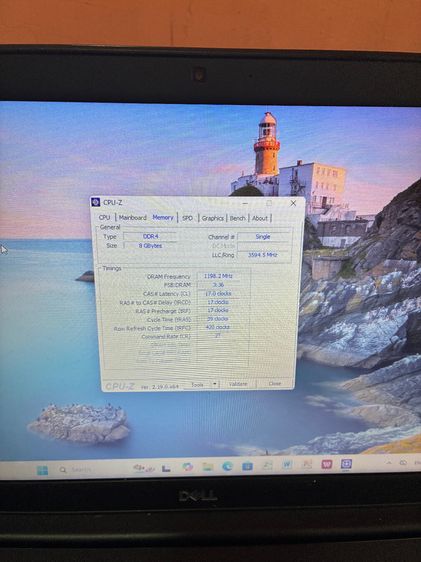The width and height of the screenshot is (421, 562).
Task: Open the Windows Start menu
Action: pos(42,470)
